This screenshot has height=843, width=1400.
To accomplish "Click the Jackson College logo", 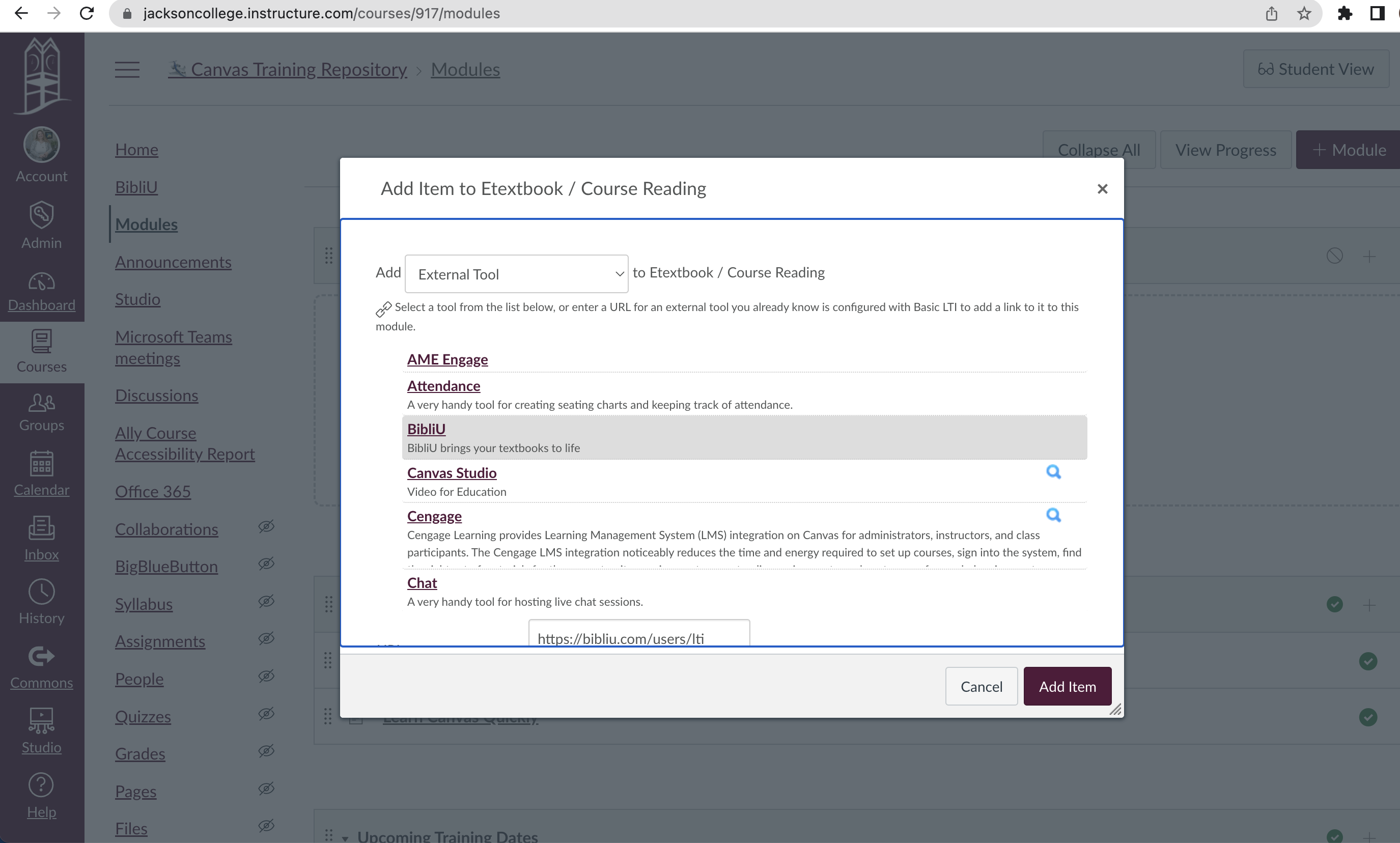I will pos(41,76).
